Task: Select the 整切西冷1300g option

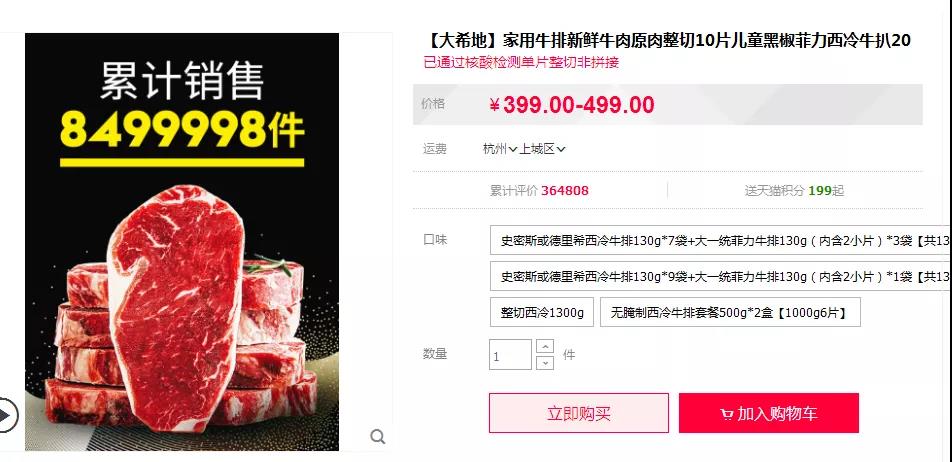Action: pos(542,312)
